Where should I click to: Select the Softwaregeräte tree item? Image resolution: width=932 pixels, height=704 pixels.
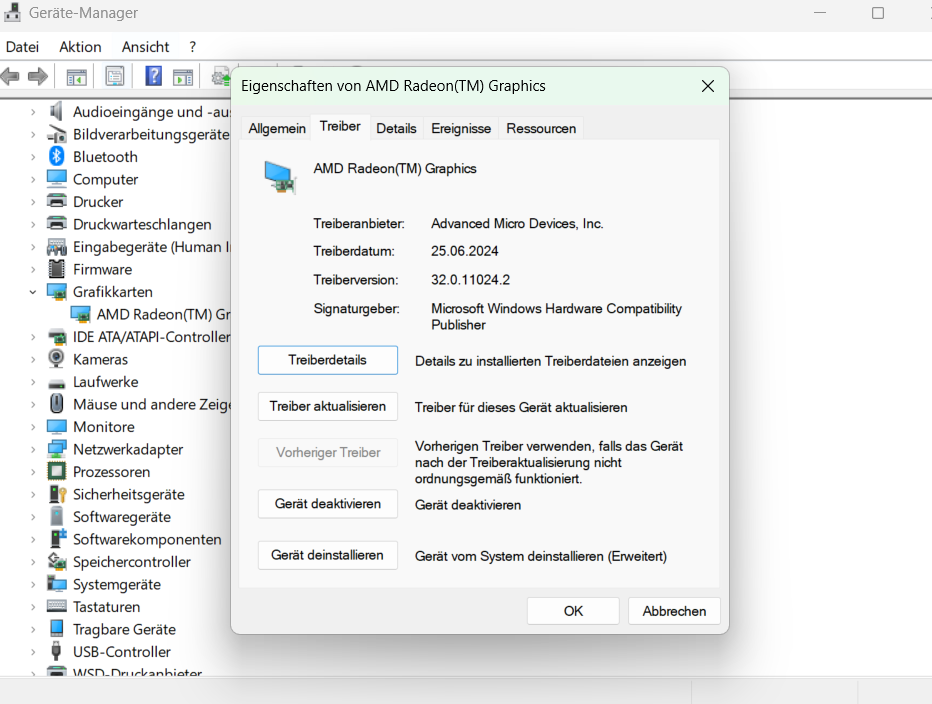click(122, 517)
